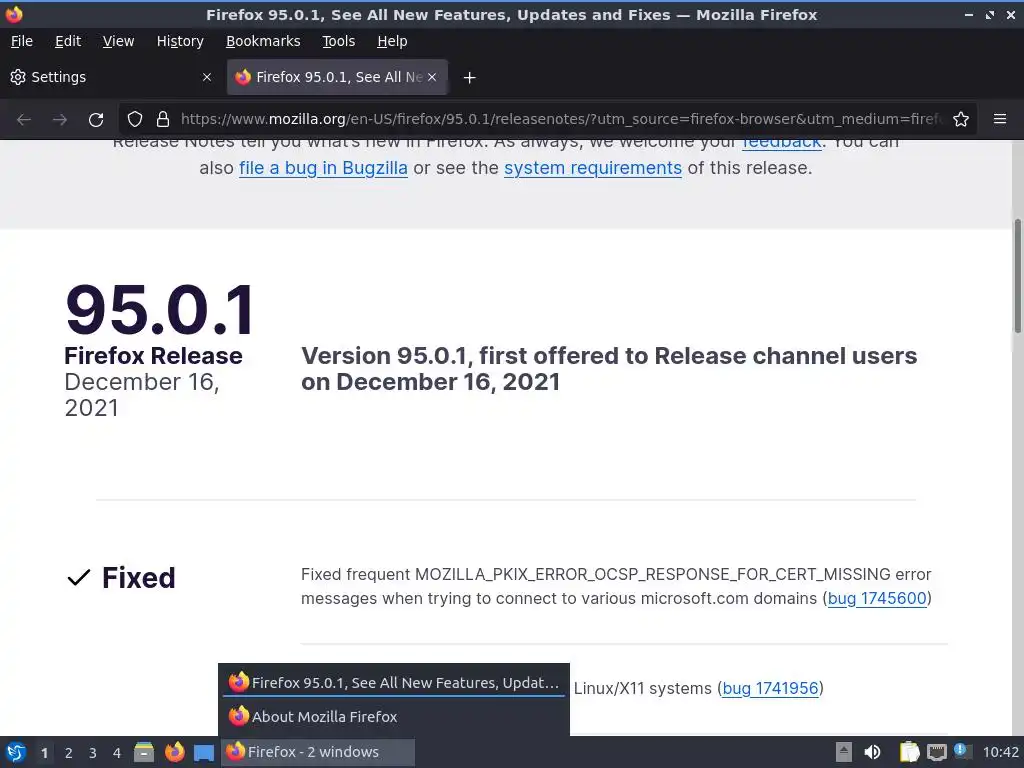Open the Firefox hamburger application menu
1024x768 pixels.
tap(1000, 120)
